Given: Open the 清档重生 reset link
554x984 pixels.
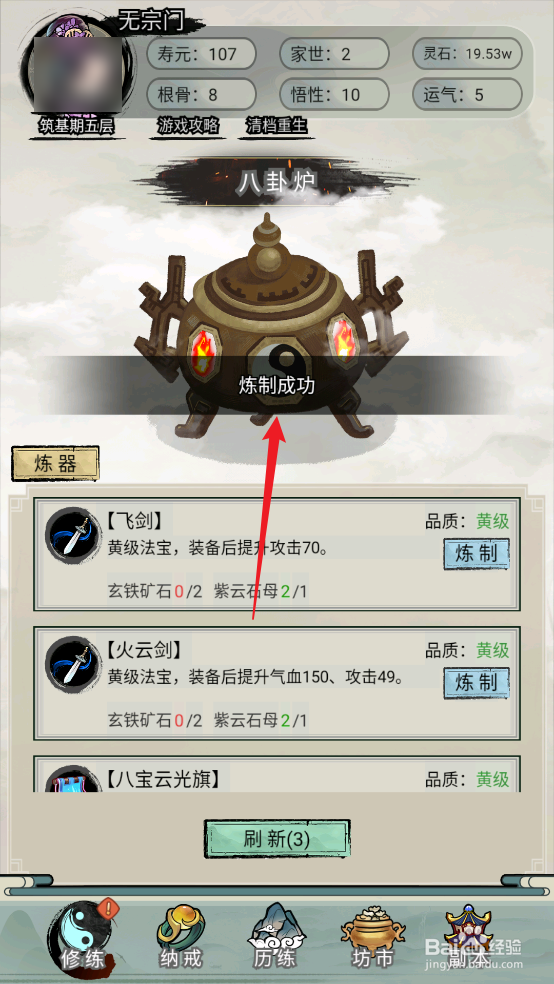Looking at the screenshot, I should coord(277,126).
